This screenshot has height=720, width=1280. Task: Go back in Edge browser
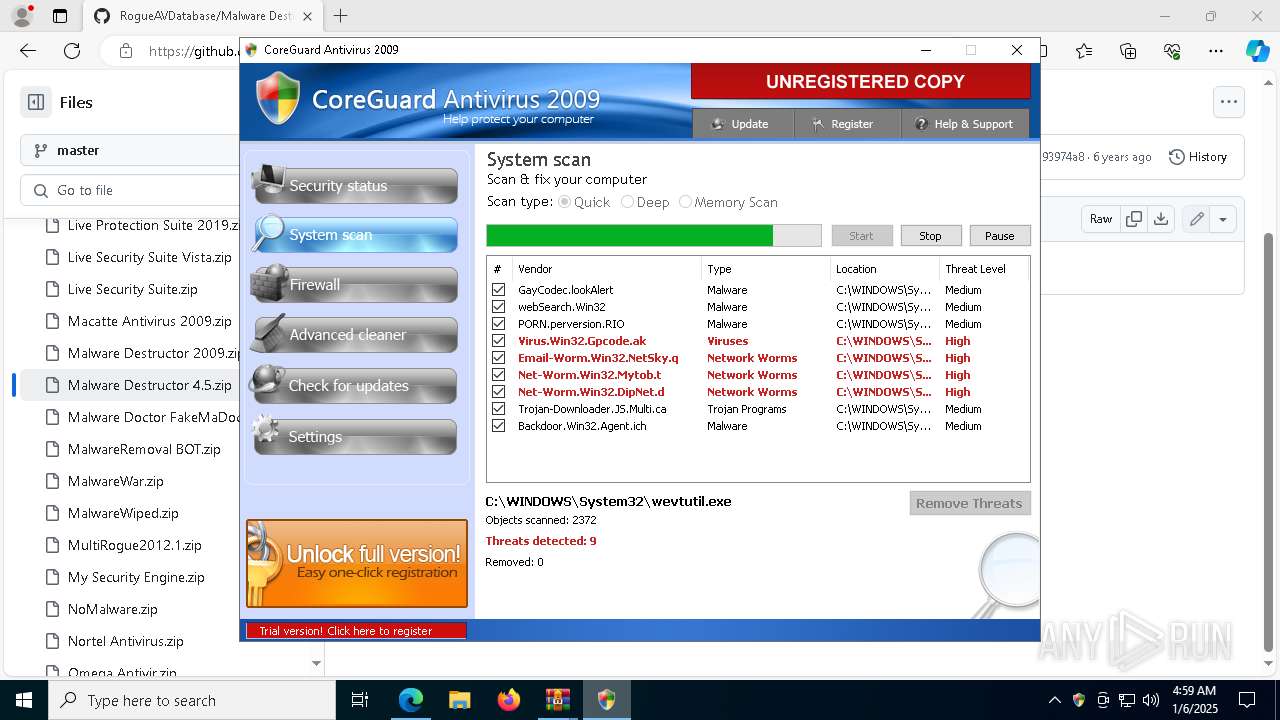pyautogui.click(x=28, y=51)
